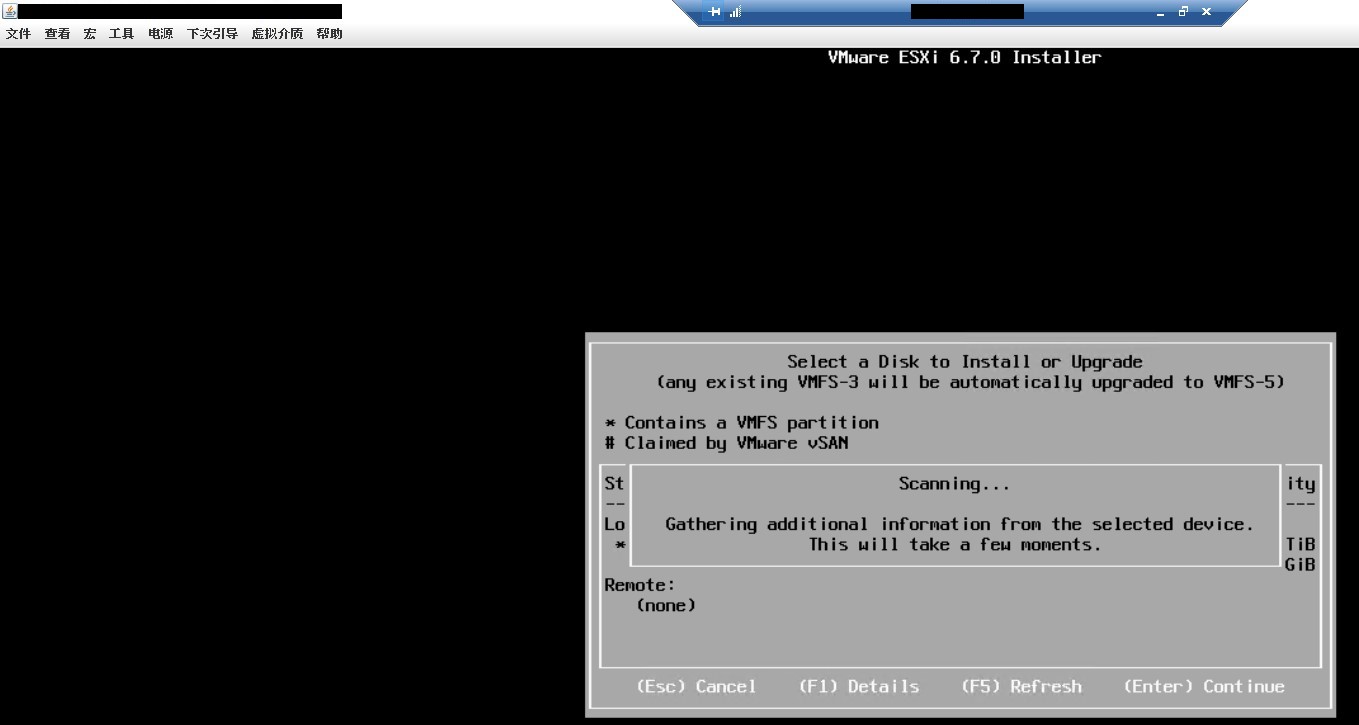Viewport: 1359px width, 725px height.
Task: Open the 宏 (Macro) menu
Action: click(90, 34)
